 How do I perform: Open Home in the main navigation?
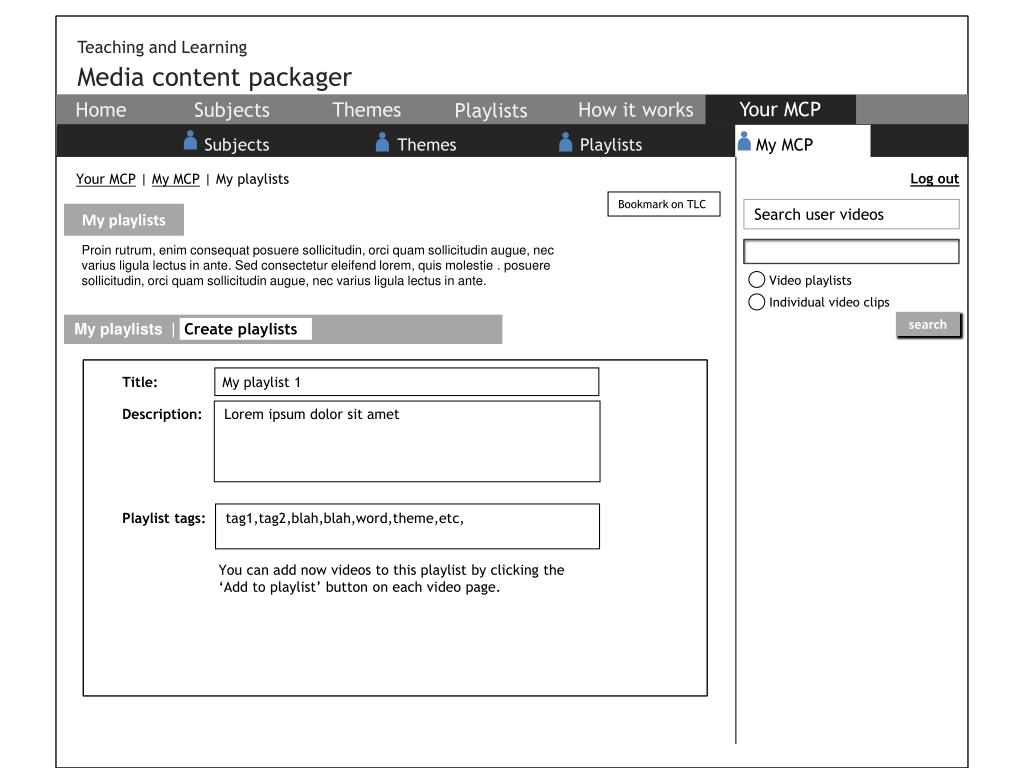101,110
